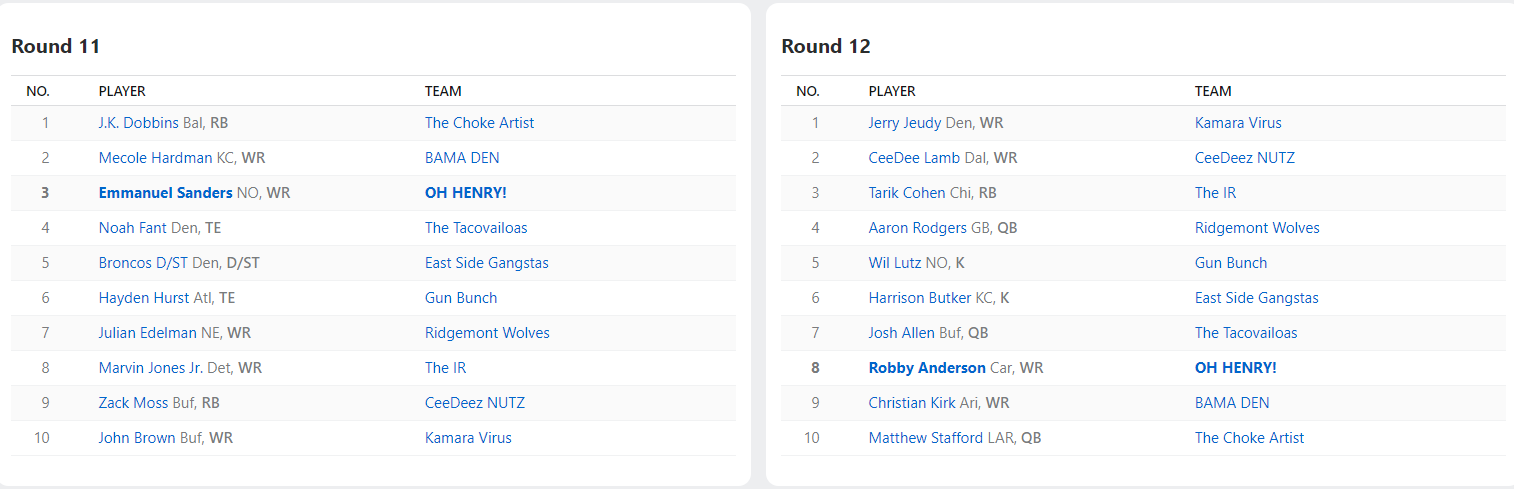The image size is (1514, 489).
Task: Click Robby Anderson player name
Action: 927,368
